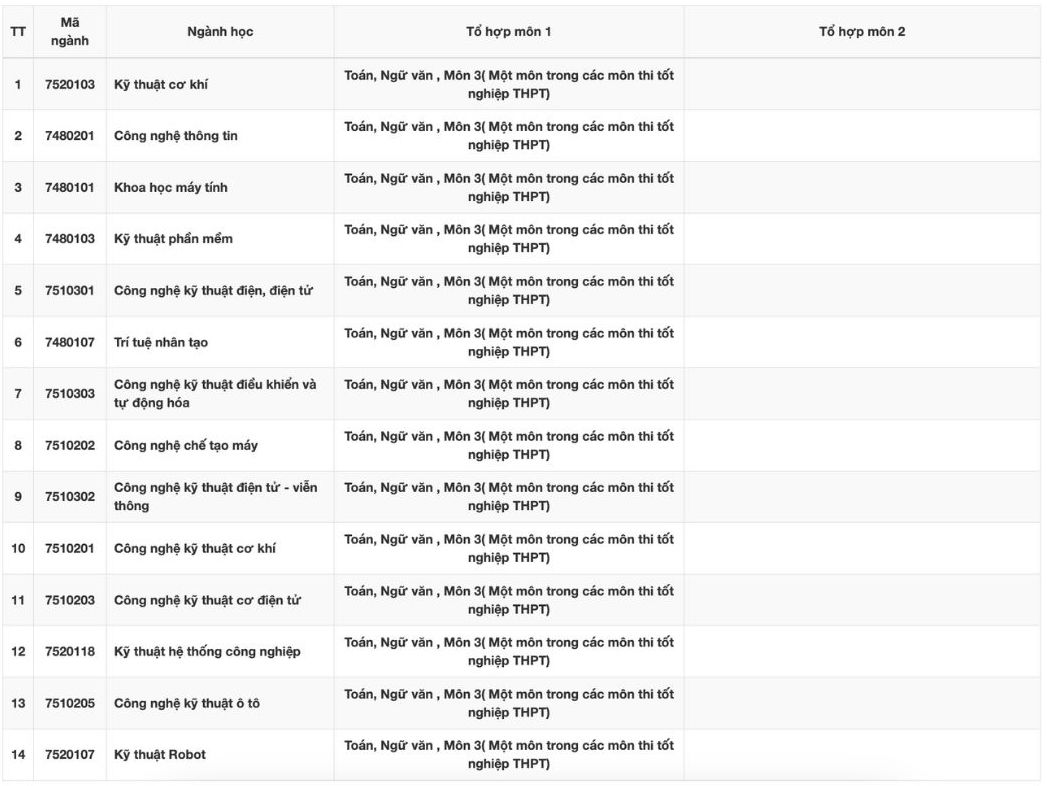Select the "Công nghệ kỹ thuật ô tô" cell
This screenshot has height=786, width=1047.
(x=187, y=704)
